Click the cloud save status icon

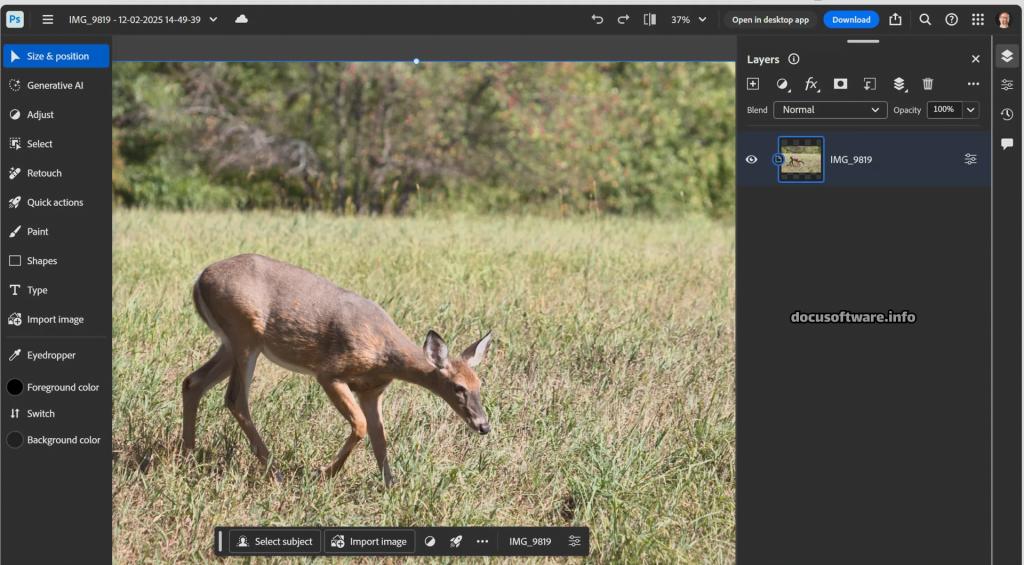(242, 19)
